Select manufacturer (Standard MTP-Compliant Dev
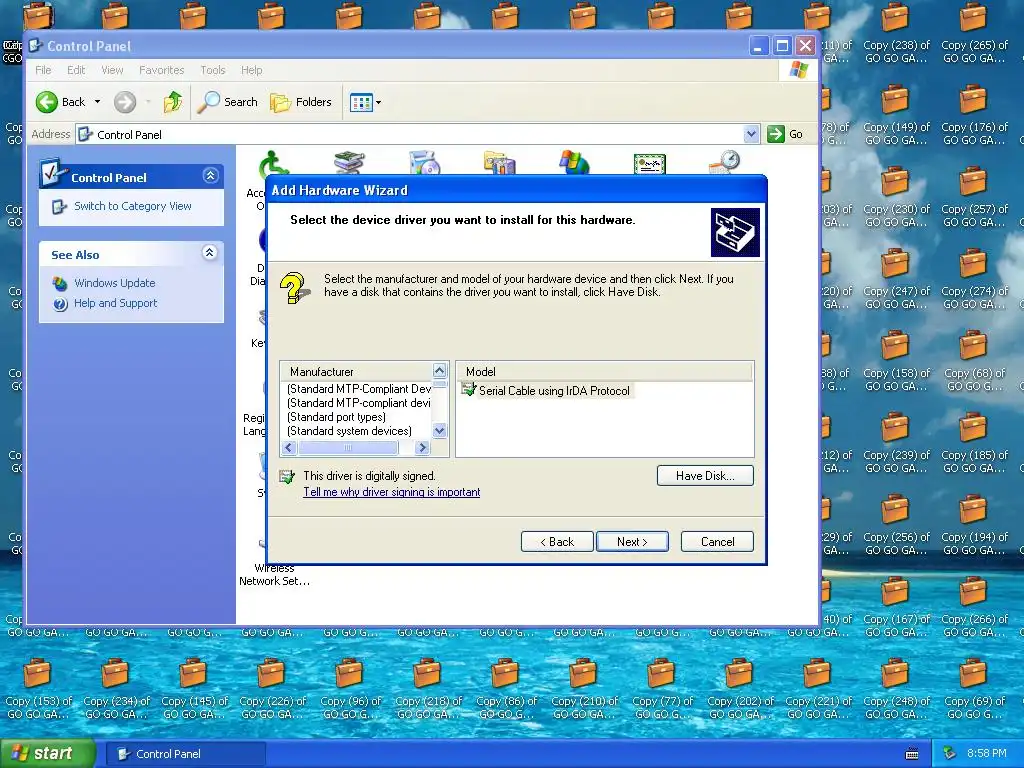1024x768 pixels. (359, 389)
